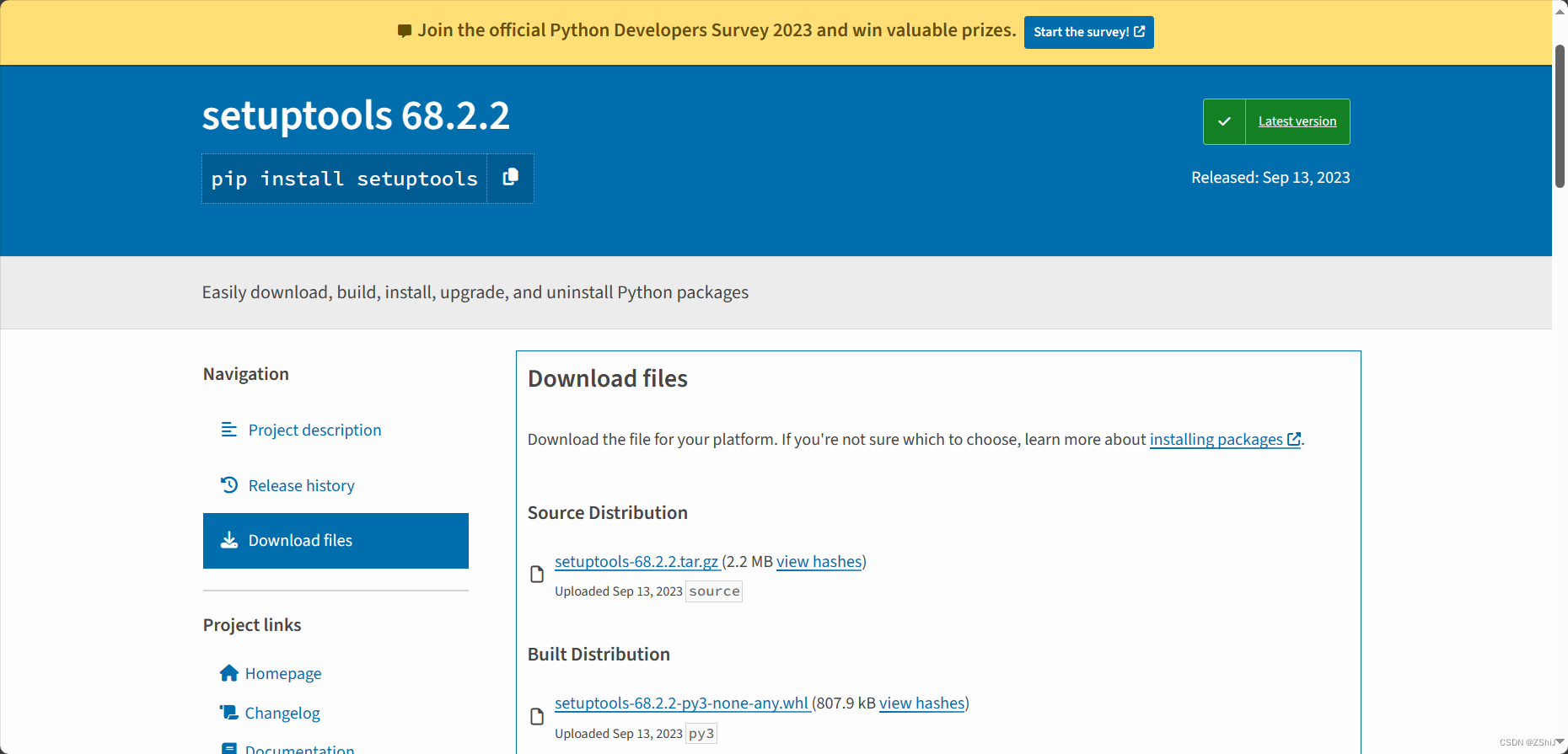Click the pip install setuptools command text
Viewport: 1568px width, 754px height.
point(344,179)
